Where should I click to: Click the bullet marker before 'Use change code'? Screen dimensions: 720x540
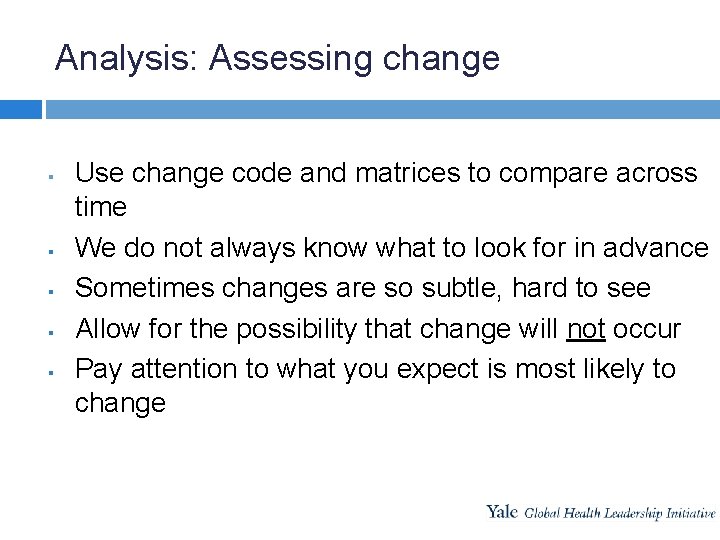[x=51, y=176]
